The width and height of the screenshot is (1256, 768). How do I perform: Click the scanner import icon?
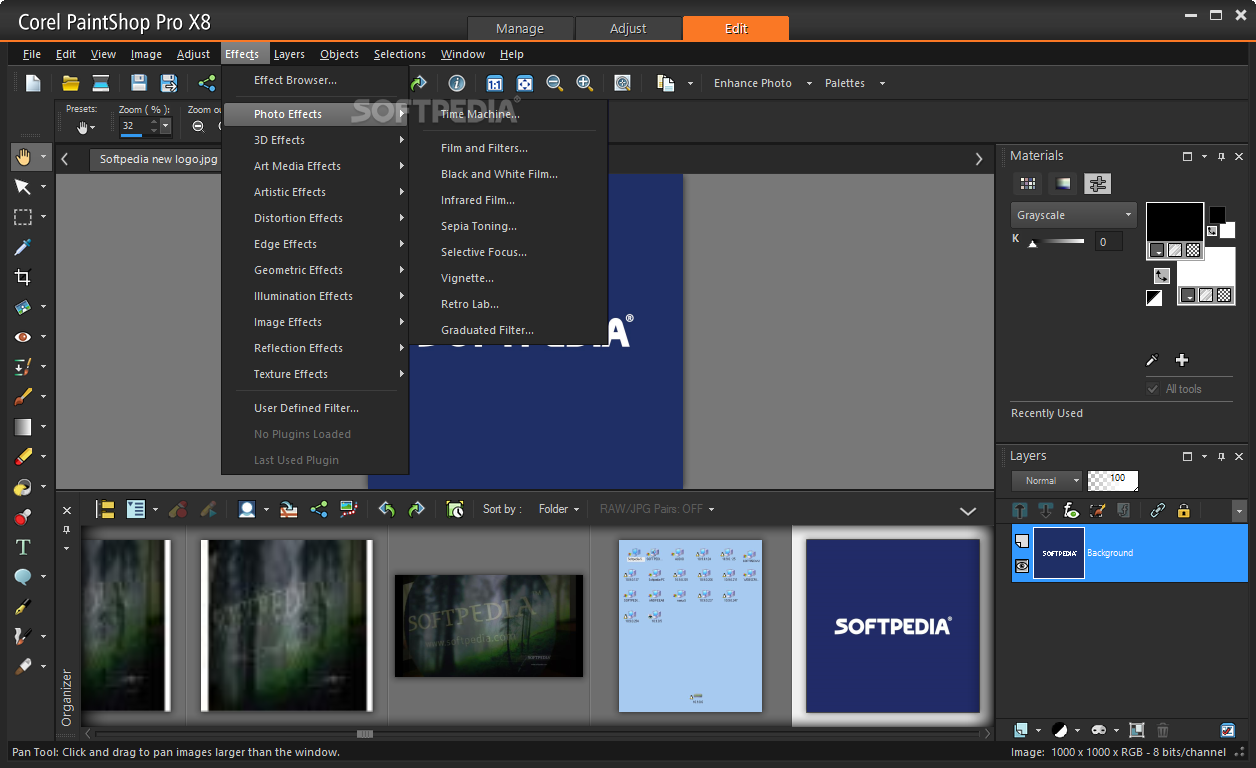[x=101, y=83]
